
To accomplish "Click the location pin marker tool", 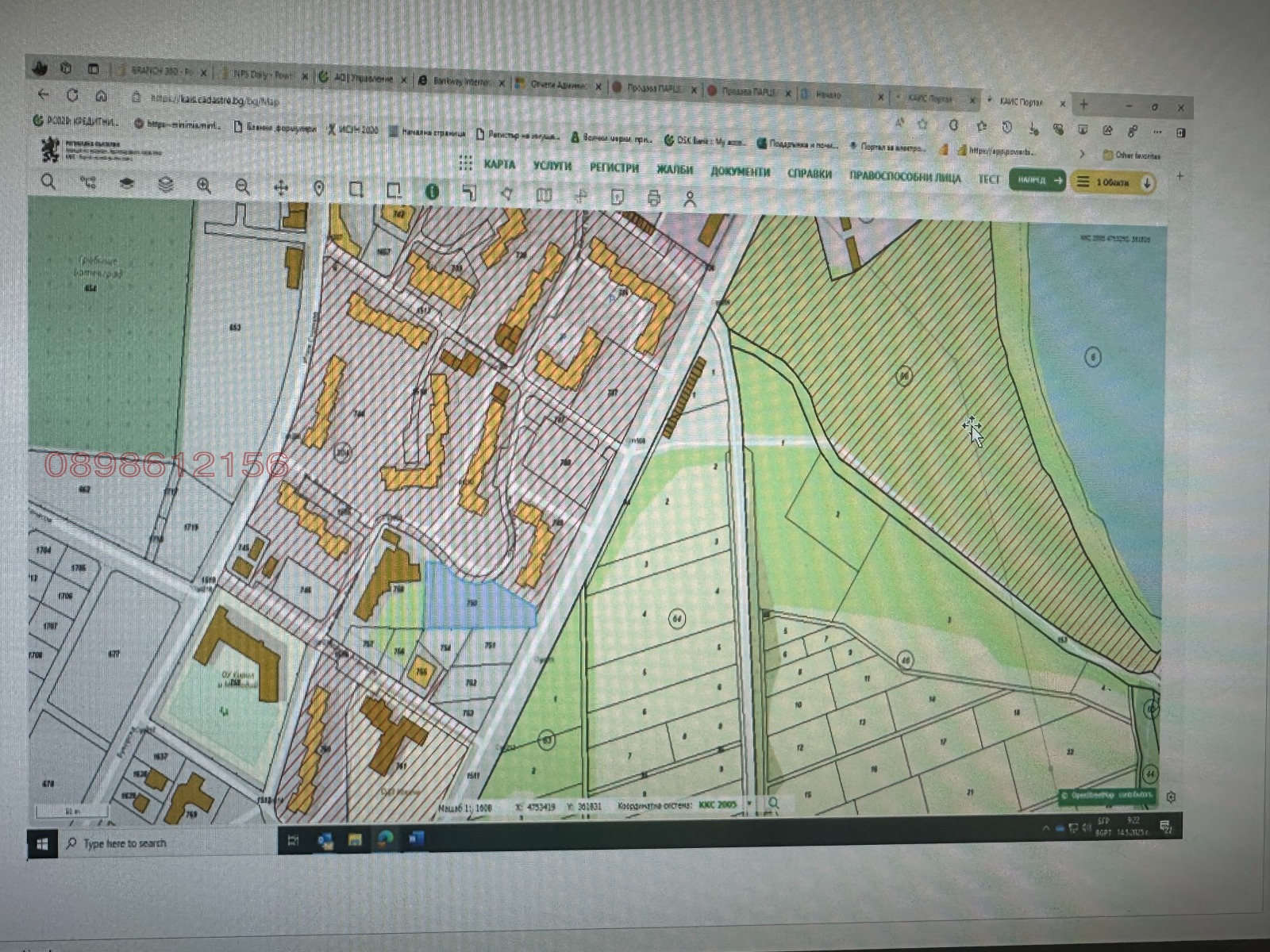I will pos(319,189).
